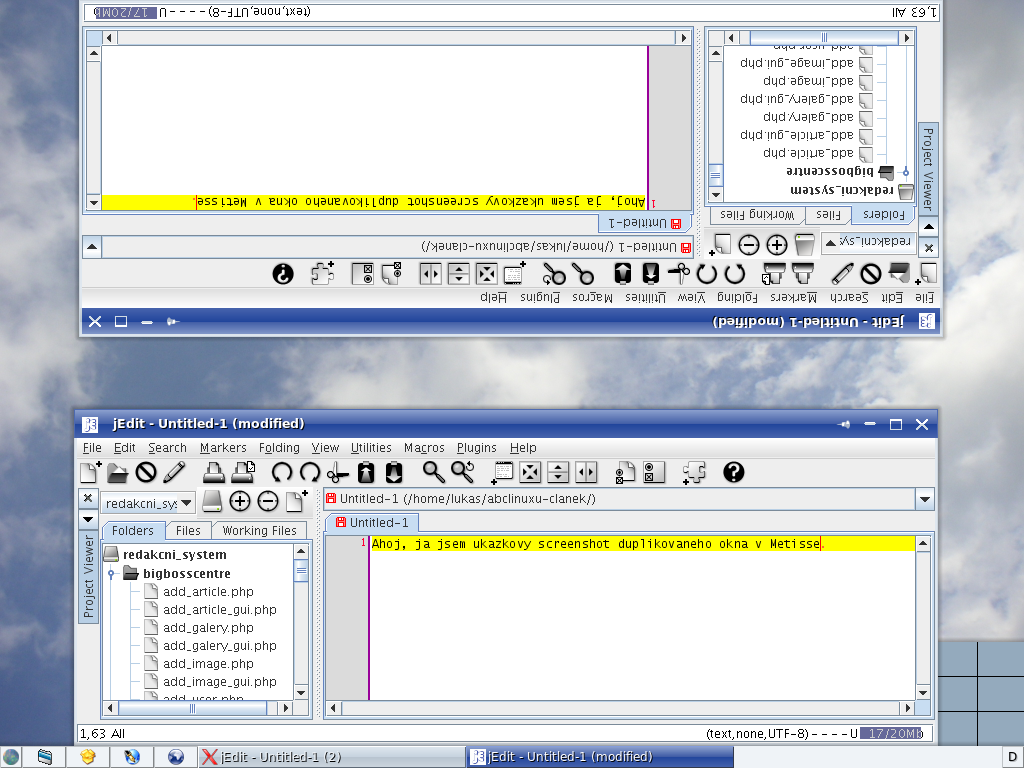Toggle vertical Project Viewer tab in upside-down jEdit
1024x768 pixels.
click(x=928, y=168)
